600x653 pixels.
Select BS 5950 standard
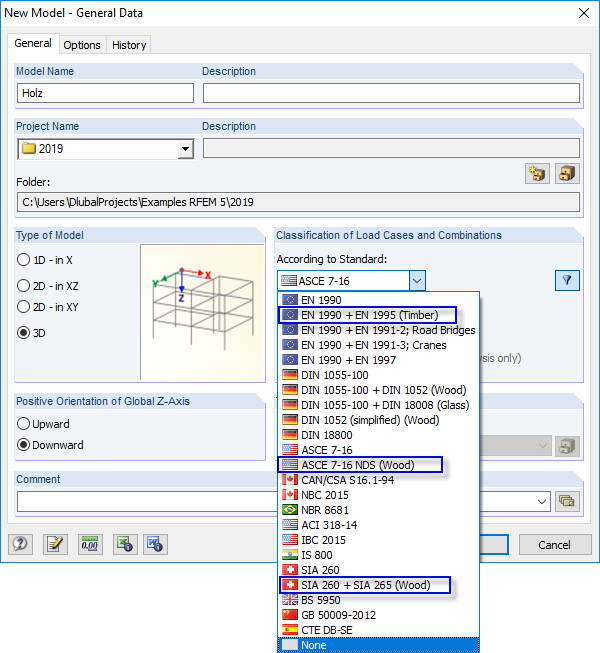[378, 600]
